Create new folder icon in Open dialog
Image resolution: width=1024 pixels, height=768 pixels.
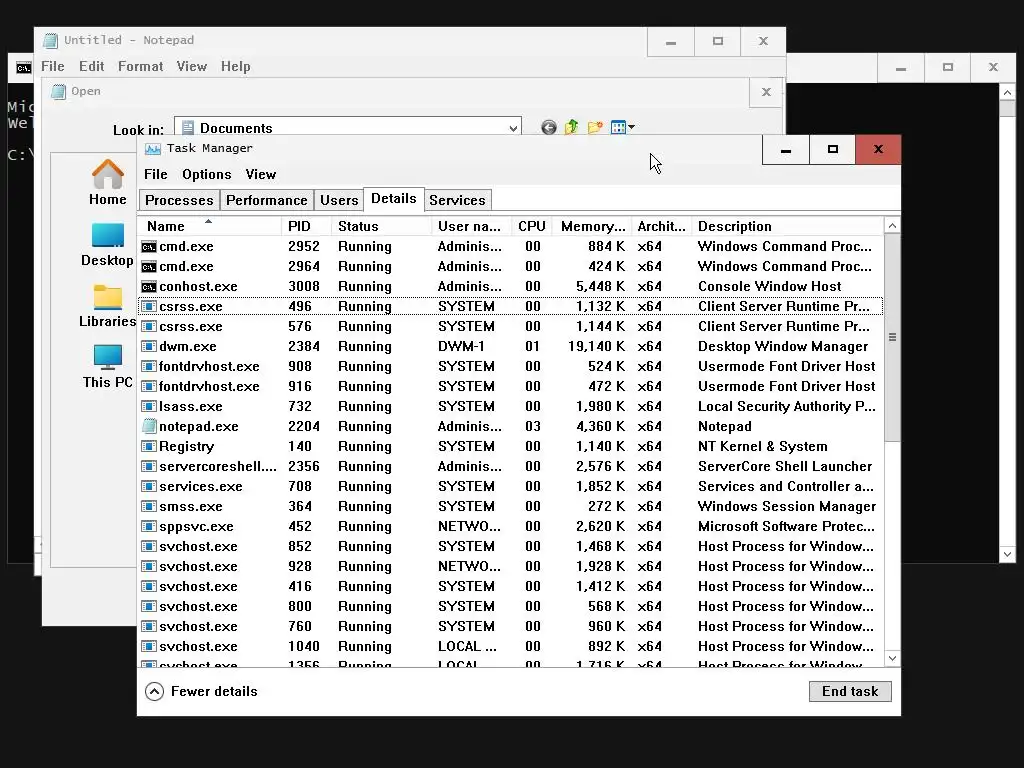(595, 127)
